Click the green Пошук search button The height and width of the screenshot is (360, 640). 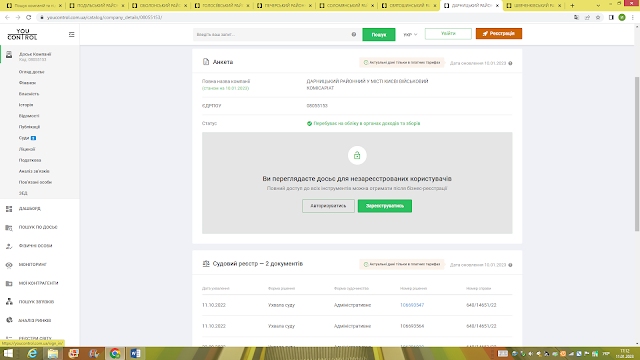click(x=379, y=35)
